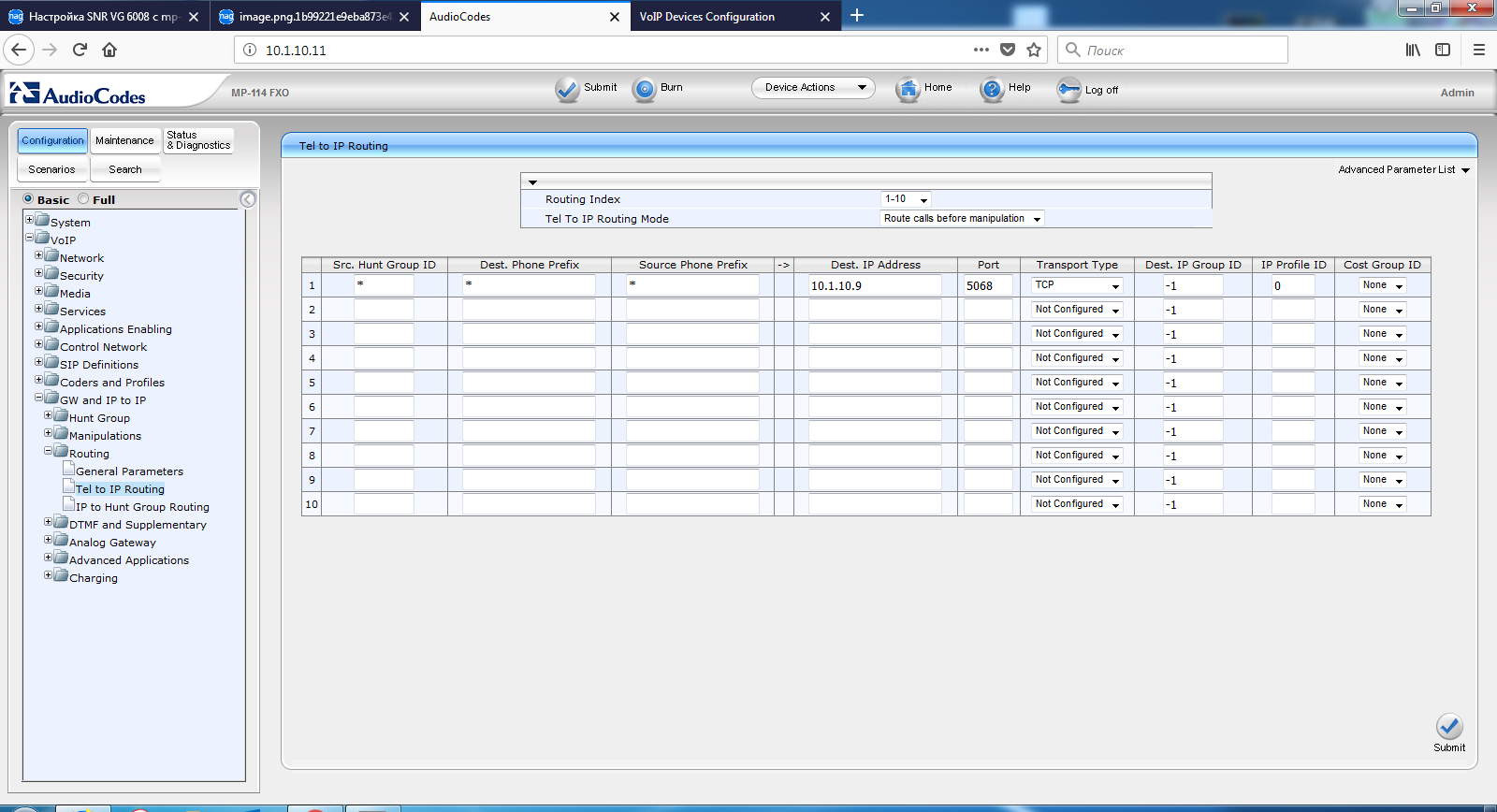The width and height of the screenshot is (1497, 812).
Task: Expand the SIP Definitions tree node
Action: [39, 363]
